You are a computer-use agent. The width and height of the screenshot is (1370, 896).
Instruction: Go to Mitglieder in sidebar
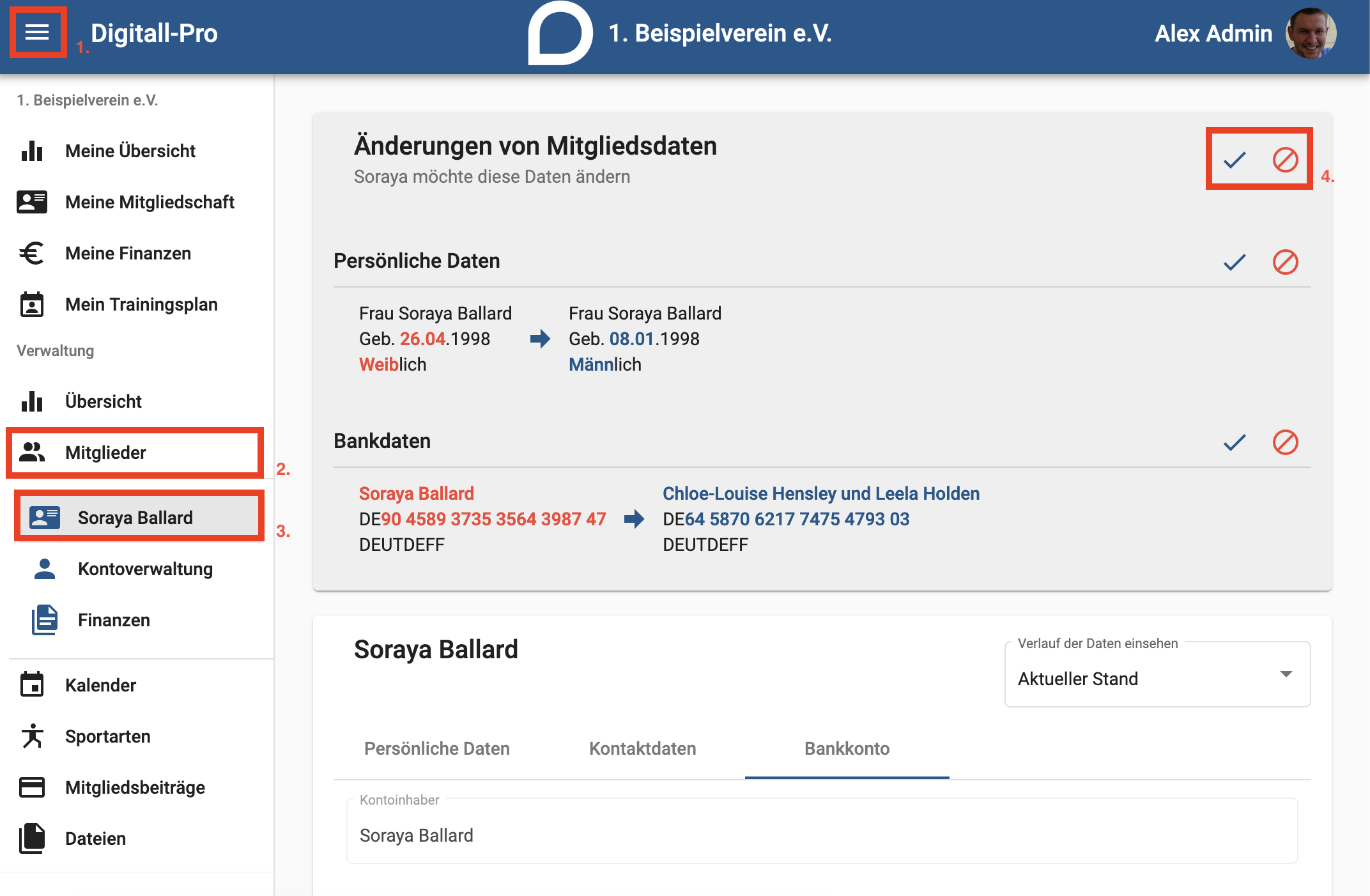(135, 452)
